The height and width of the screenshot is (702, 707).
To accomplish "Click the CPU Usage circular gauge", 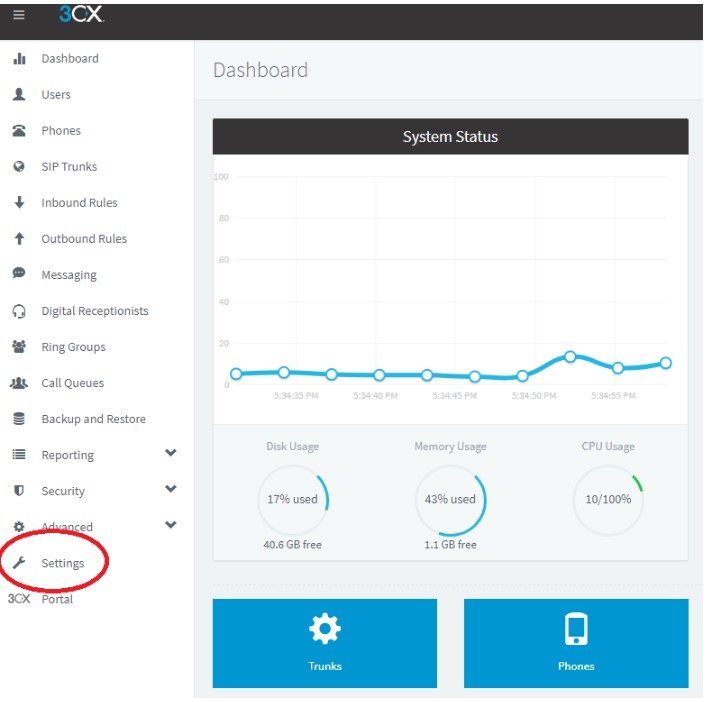I will [x=608, y=499].
